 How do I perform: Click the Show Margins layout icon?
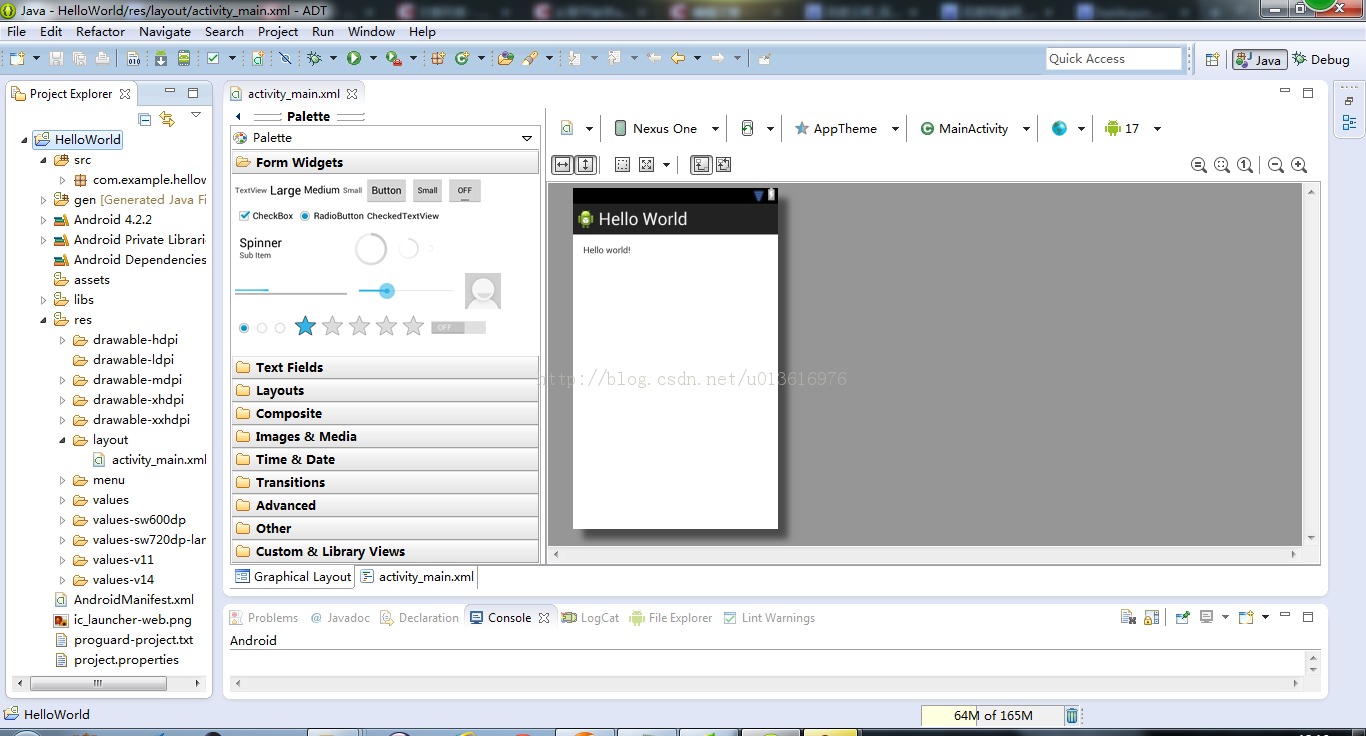click(x=622, y=165)
